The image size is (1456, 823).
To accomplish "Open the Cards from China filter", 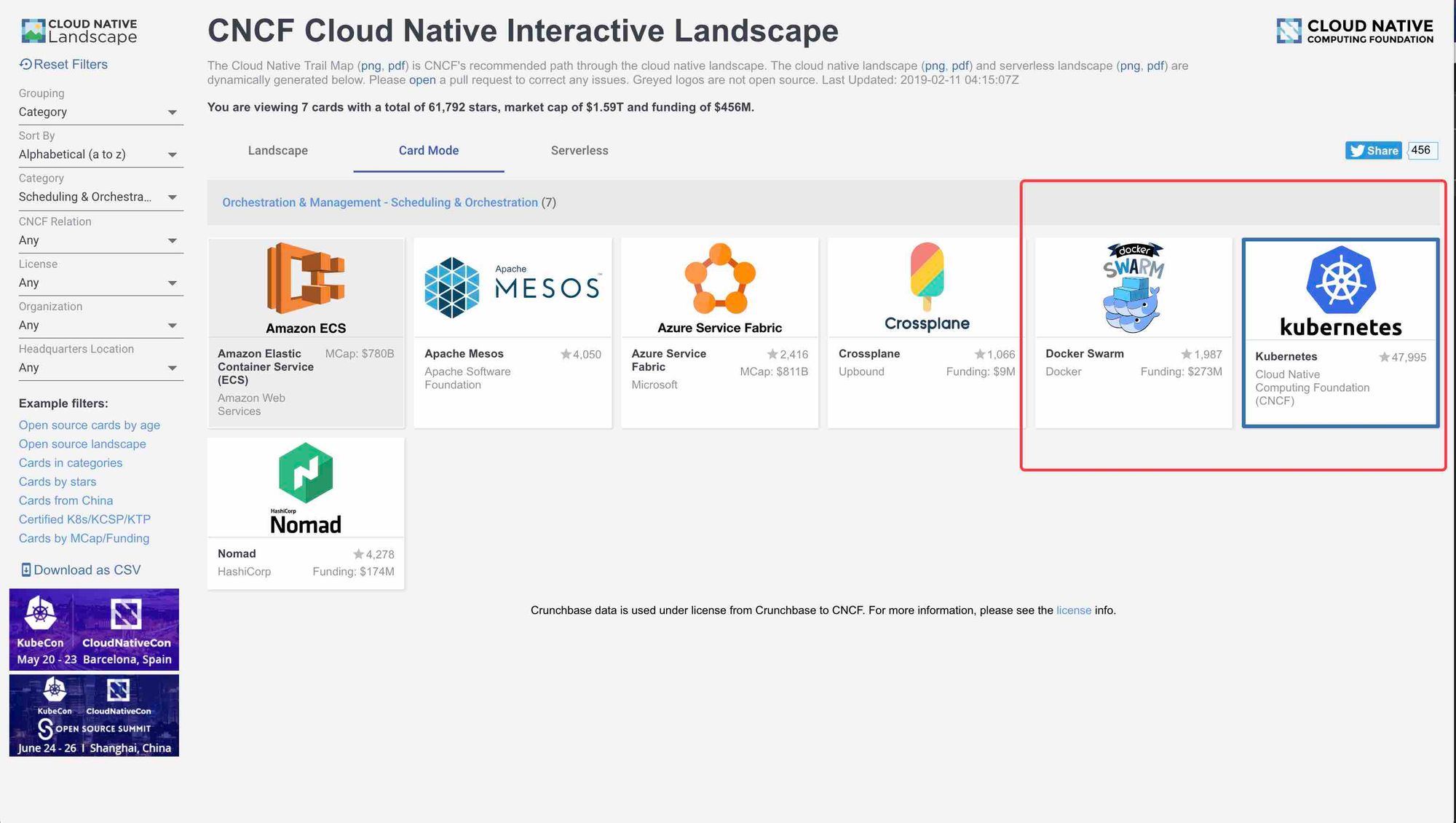I will (66, 500).
